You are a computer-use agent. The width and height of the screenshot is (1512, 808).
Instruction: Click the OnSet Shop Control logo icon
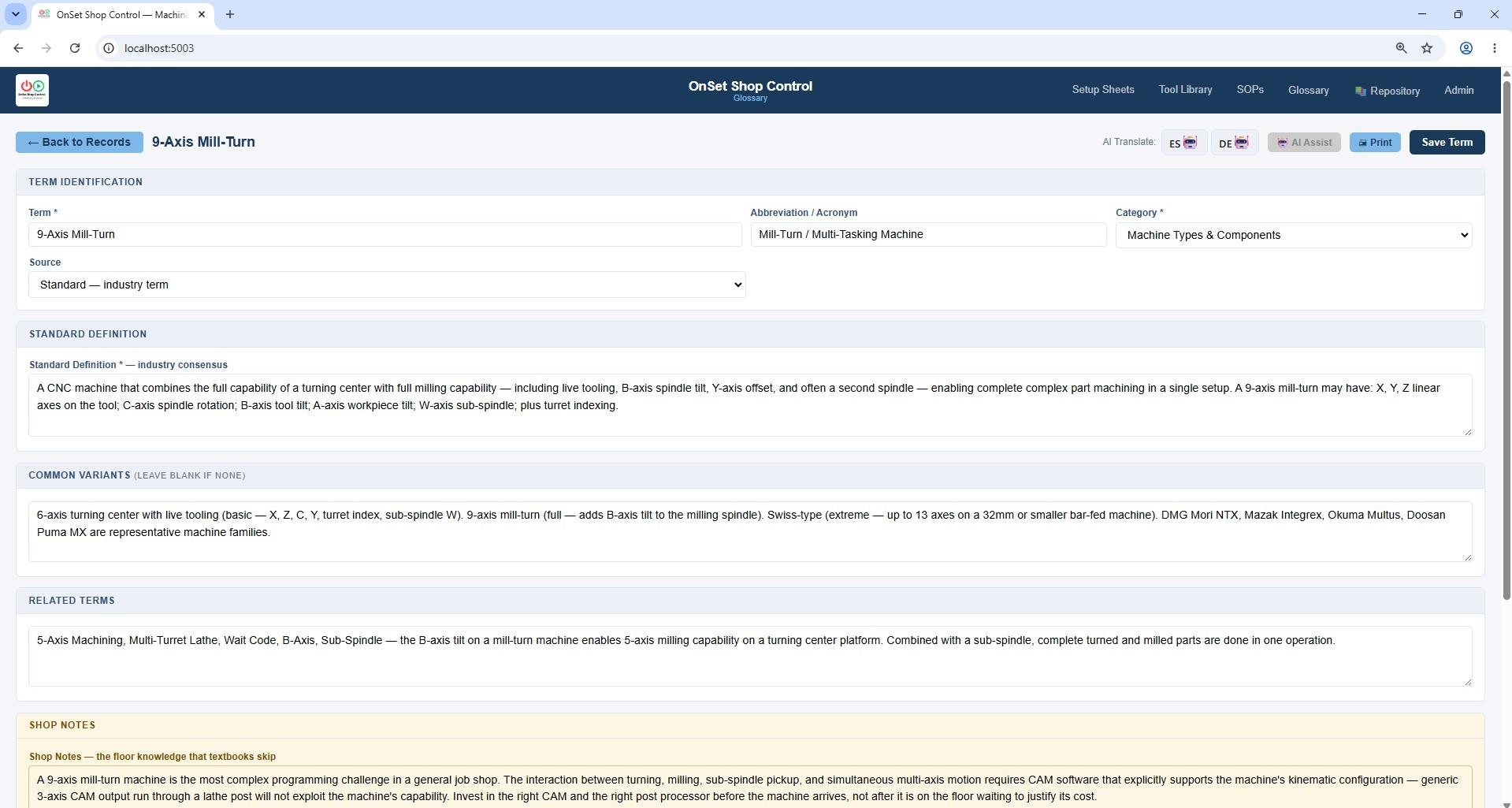point(32,90)
